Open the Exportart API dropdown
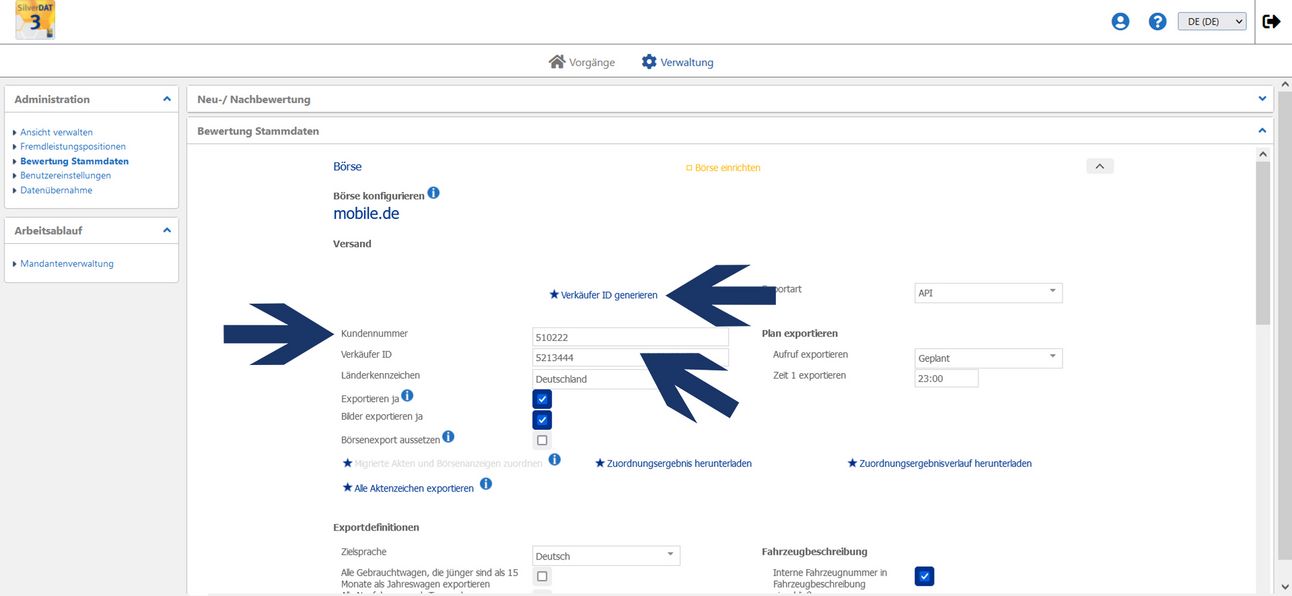This screenshot has height=596, width=1292. point(988,293)
